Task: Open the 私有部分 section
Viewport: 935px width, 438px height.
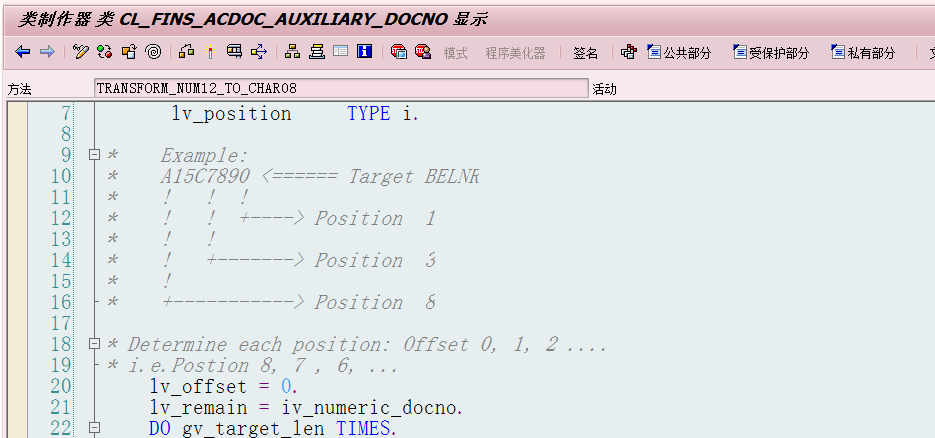Action: [x=863, y=53]
